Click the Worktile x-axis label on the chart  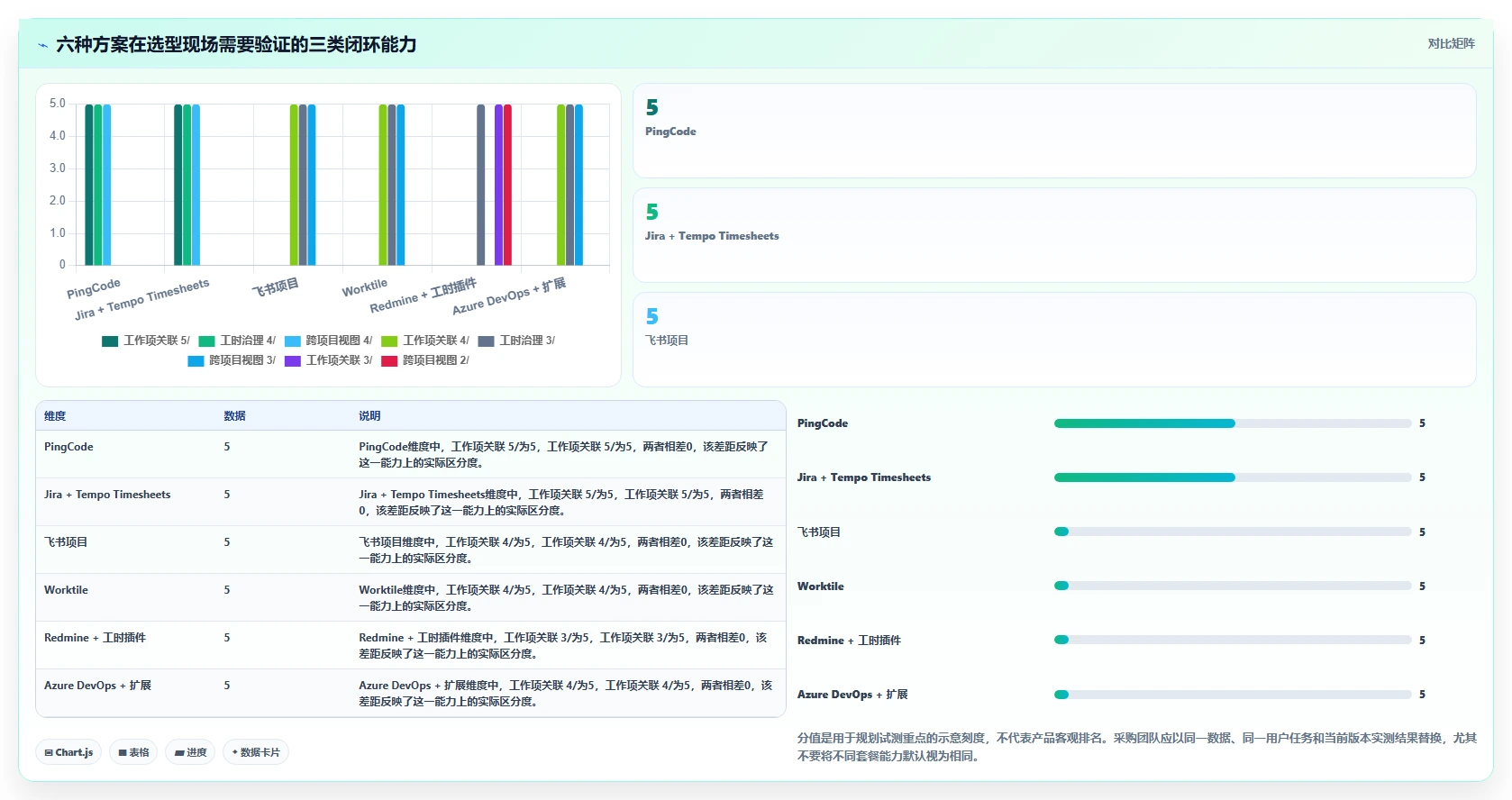coord(365,287)
